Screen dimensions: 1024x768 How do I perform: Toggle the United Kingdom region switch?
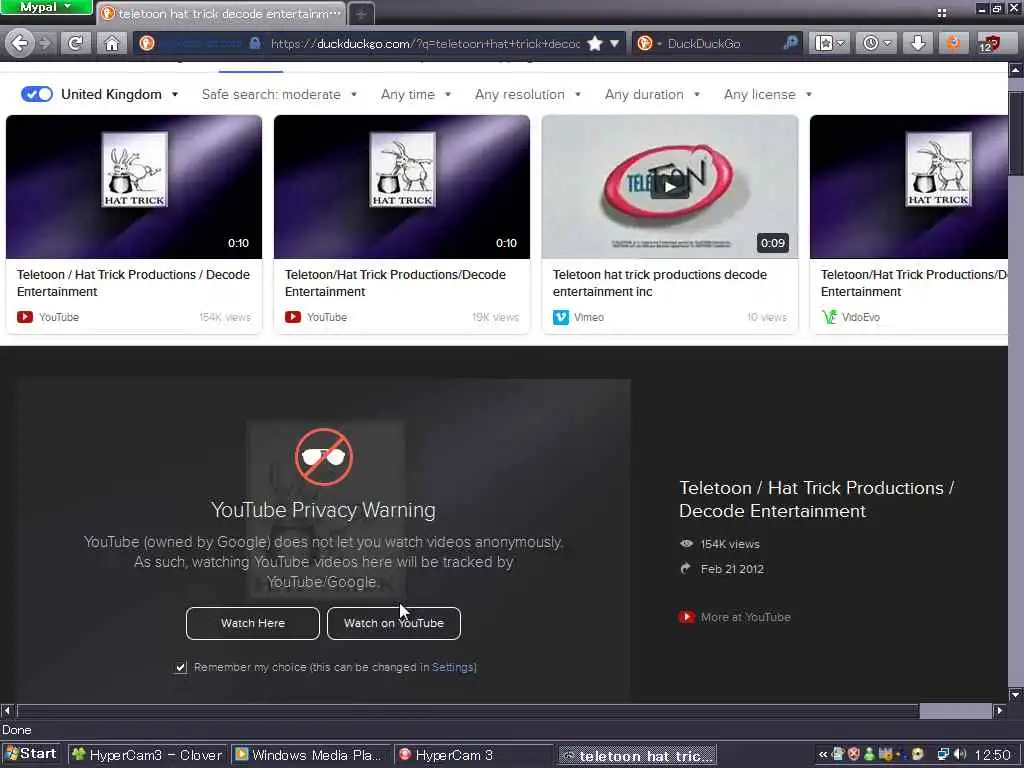(x=37, y=94)
